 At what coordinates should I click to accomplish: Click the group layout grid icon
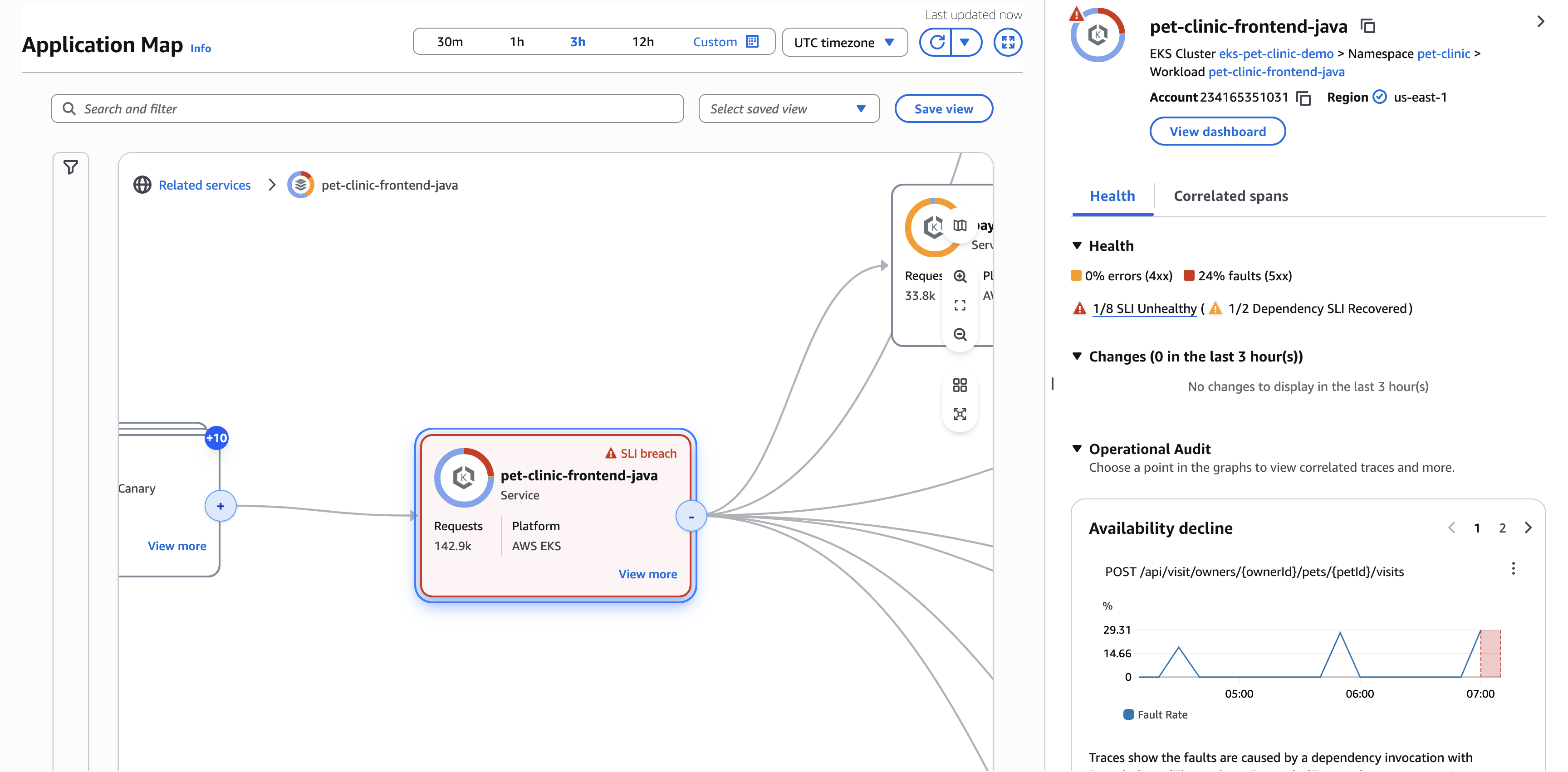point(960,385)
